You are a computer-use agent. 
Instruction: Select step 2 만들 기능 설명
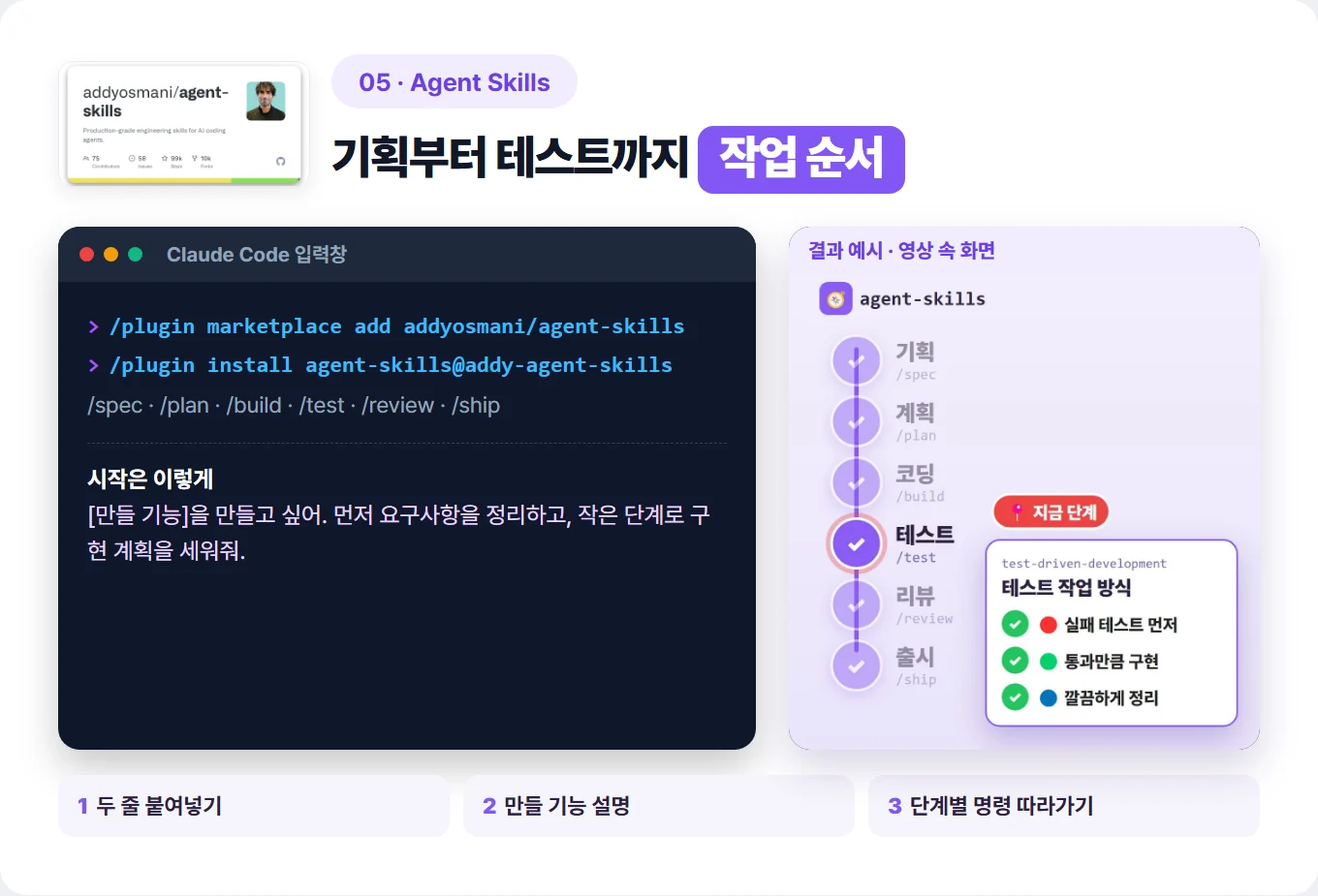click(x=659, y=806)
